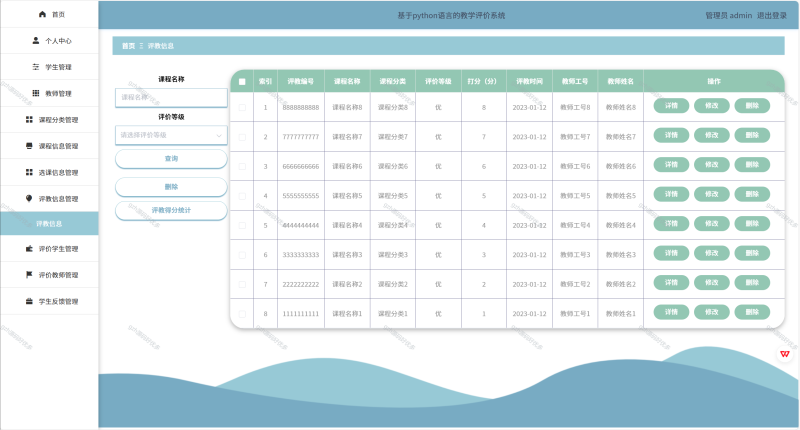View 详情 for 课程名称5 row

(x=671, y=194)
